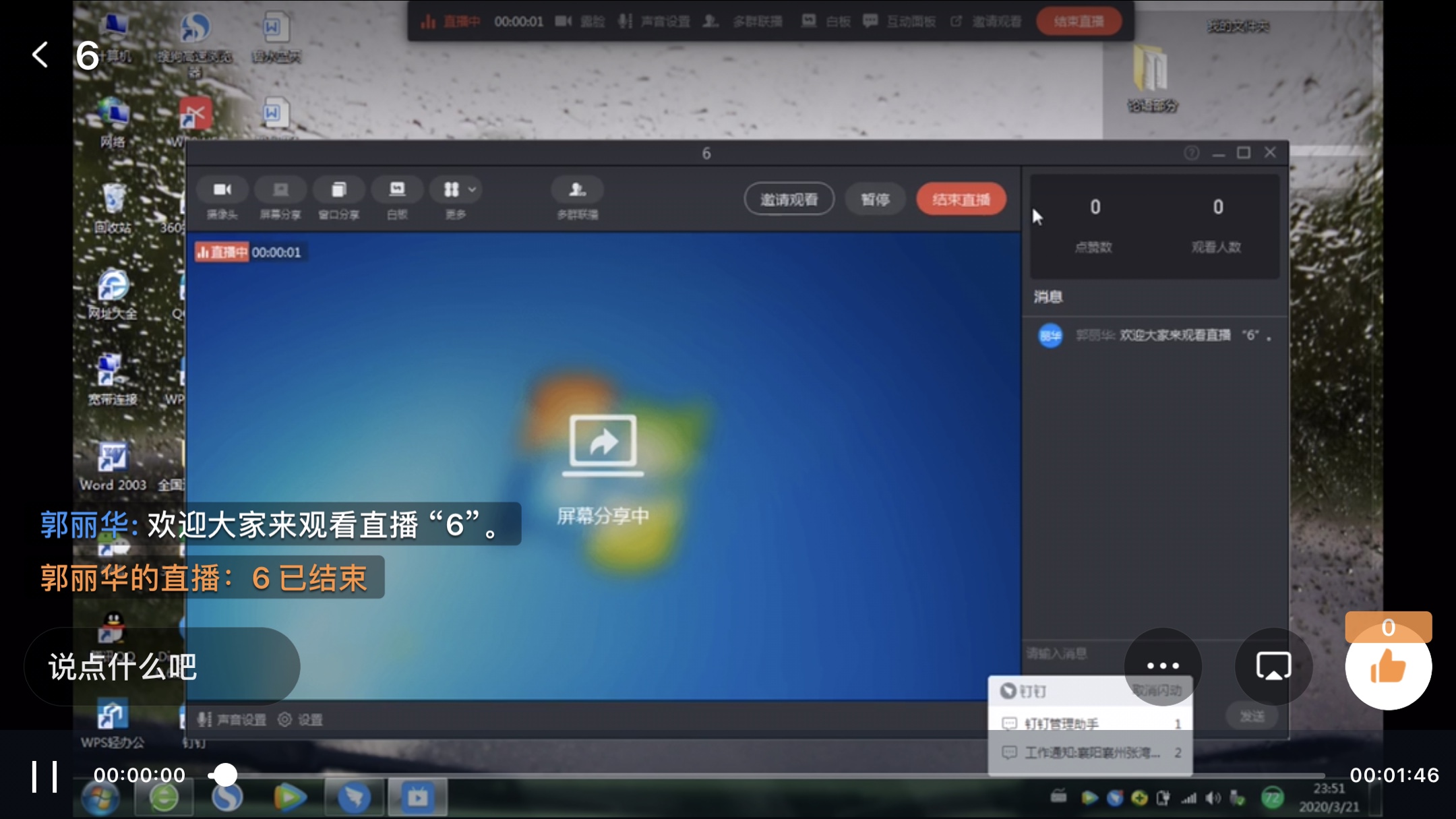Click the 暂停 pause live button
The height and width of the screenshot is (819, 1456).
click(x=875, y=200)
